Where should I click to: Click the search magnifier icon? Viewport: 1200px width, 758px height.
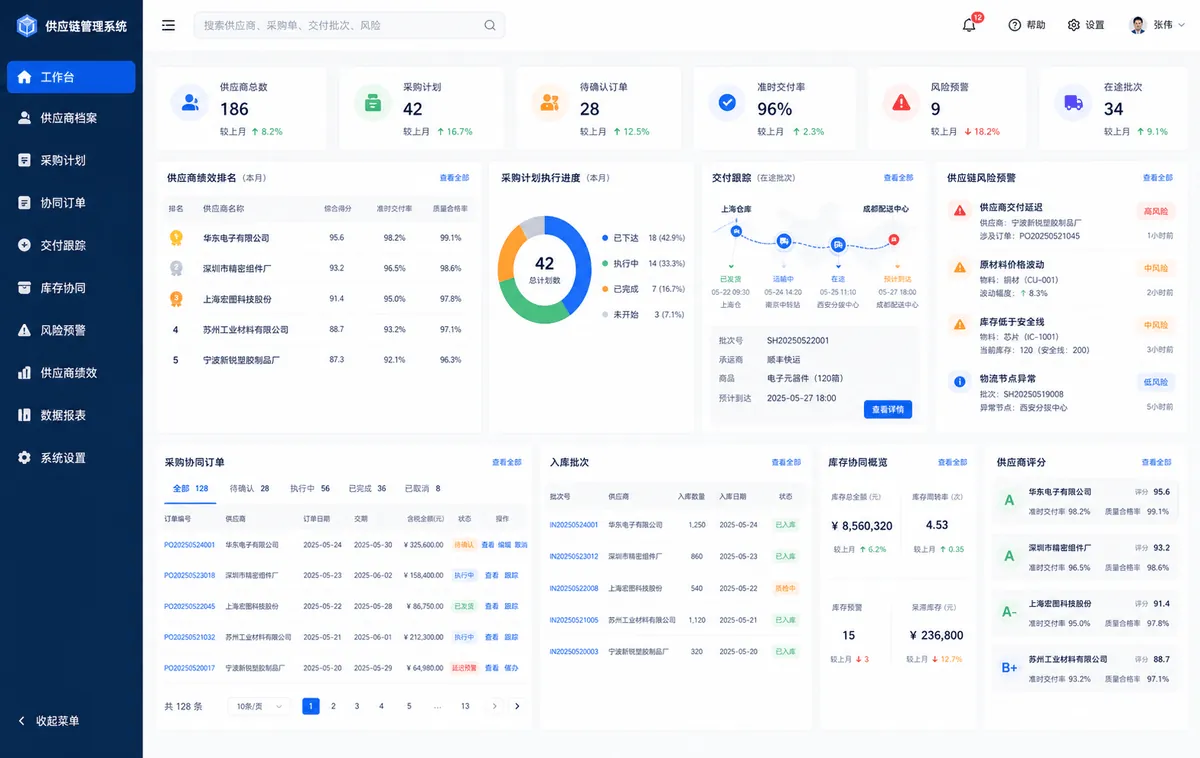[x=490, y=25]
